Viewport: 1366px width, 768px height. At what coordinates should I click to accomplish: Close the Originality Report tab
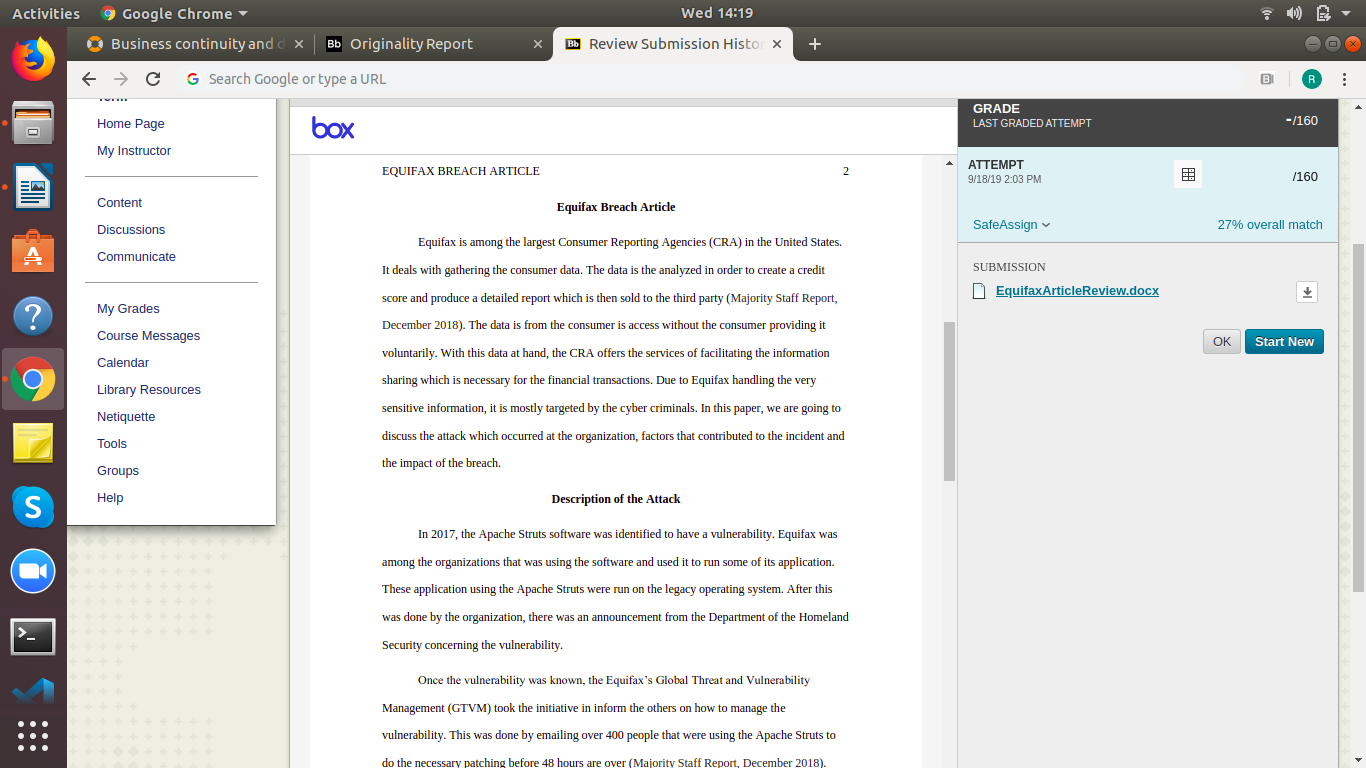tap(538, 44)
